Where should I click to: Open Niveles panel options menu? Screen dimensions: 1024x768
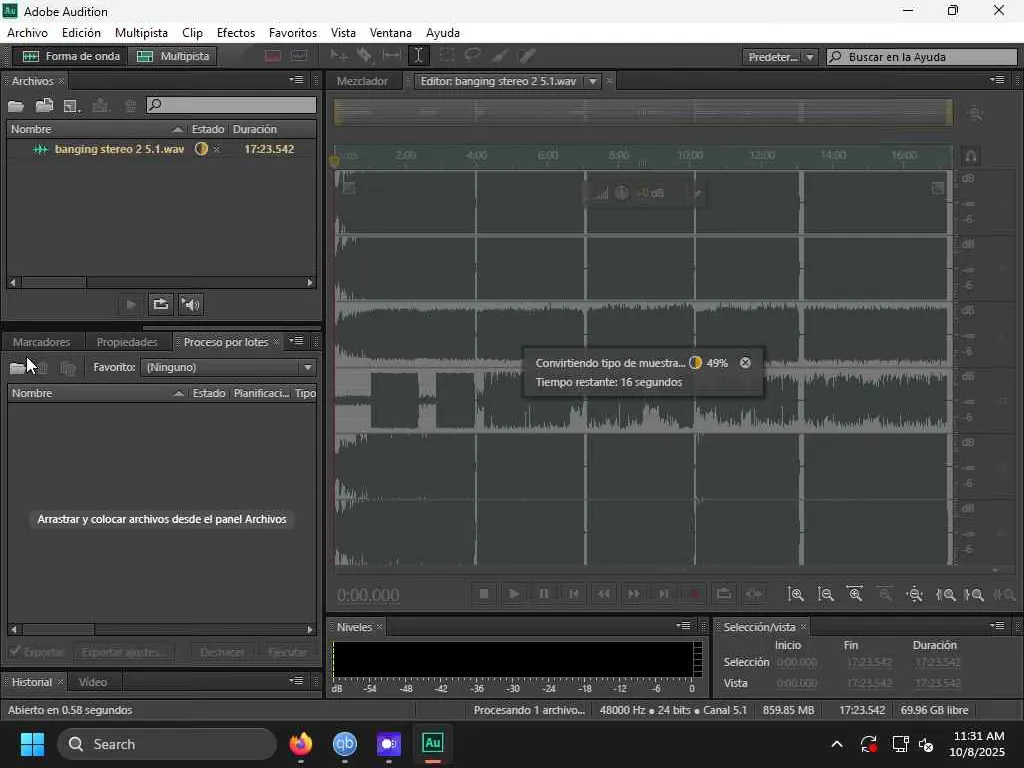pyautogui.click(x=683, y=626)
